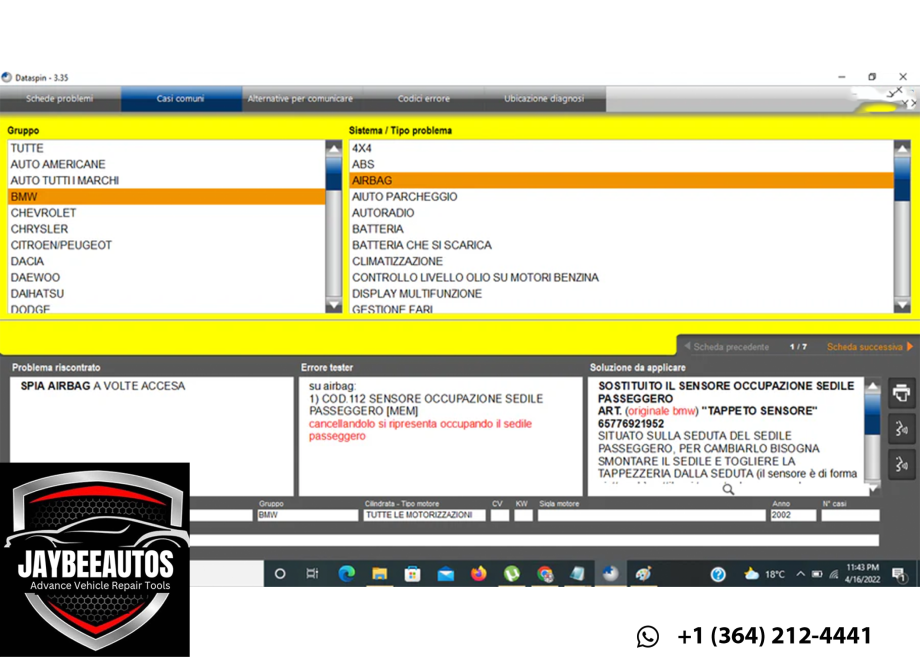This screenshot has height=657, width=920.
Task: Open uTorrent from the taskbar
Action: point(512,574)
